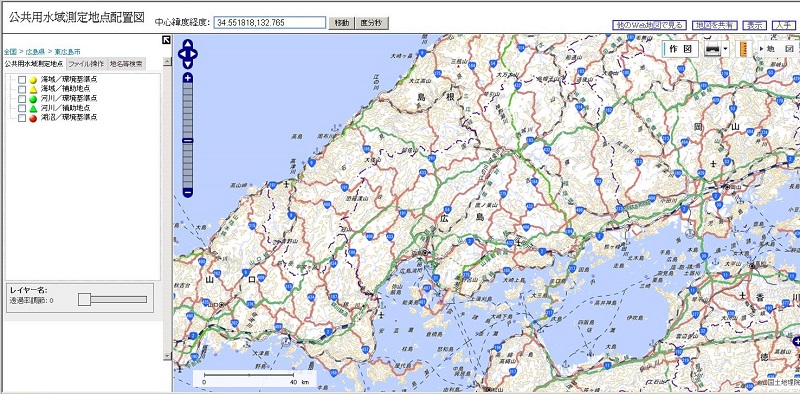Switch to the 公共用水域測定地点 tab

[34, 64]
